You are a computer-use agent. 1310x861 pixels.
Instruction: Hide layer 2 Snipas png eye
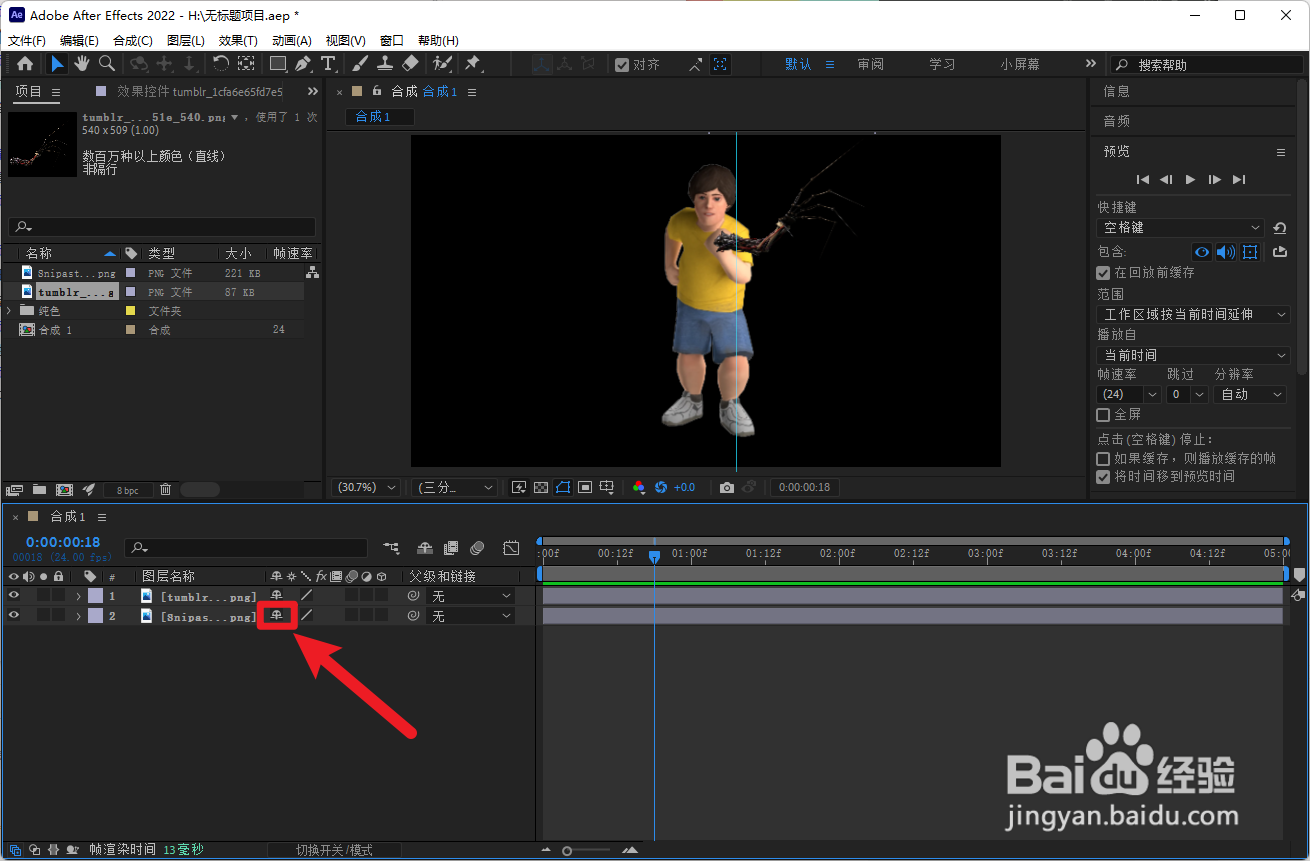pyautogui.click(x=14, y=616)
